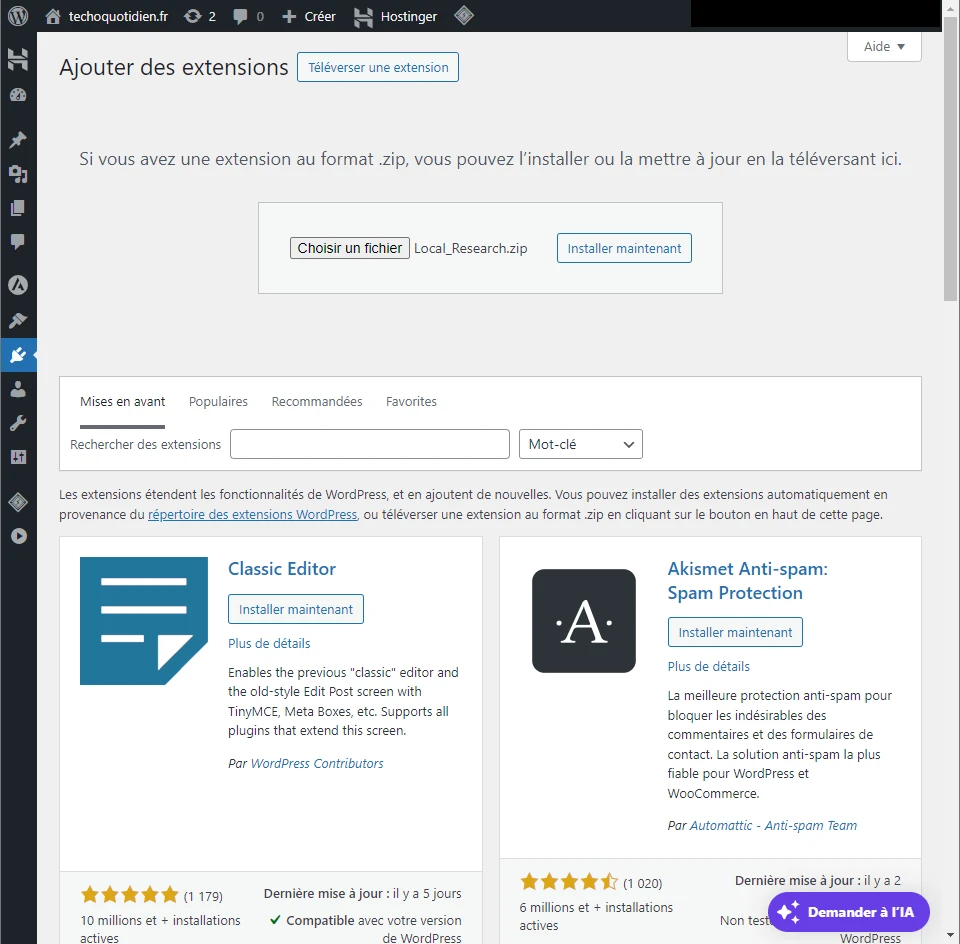Open the Media library icon
960x944 pixels.
click(18, 174)
